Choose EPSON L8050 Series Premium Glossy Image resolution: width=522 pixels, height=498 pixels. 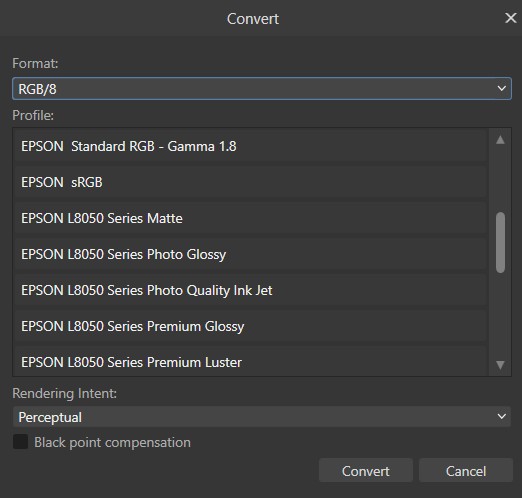(x=250, y=326)
